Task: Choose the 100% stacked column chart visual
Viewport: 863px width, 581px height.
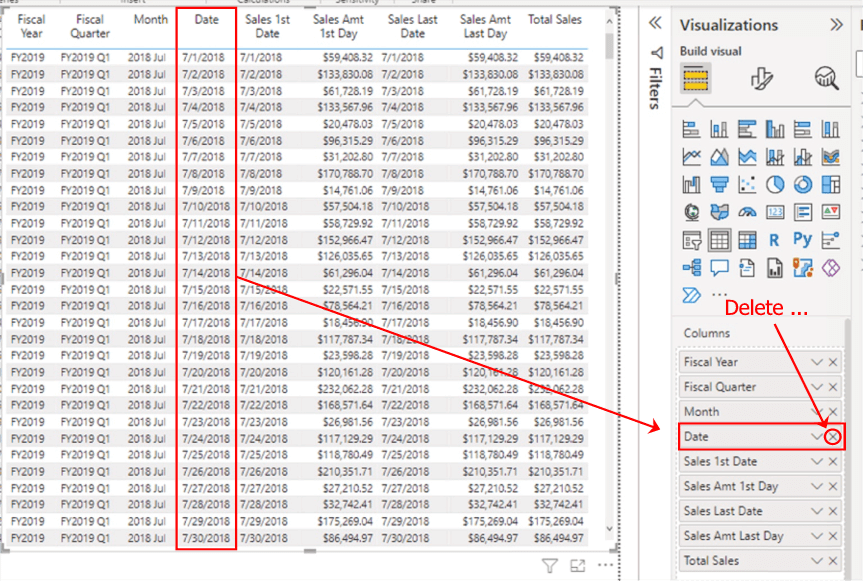Action: [831, 129]
